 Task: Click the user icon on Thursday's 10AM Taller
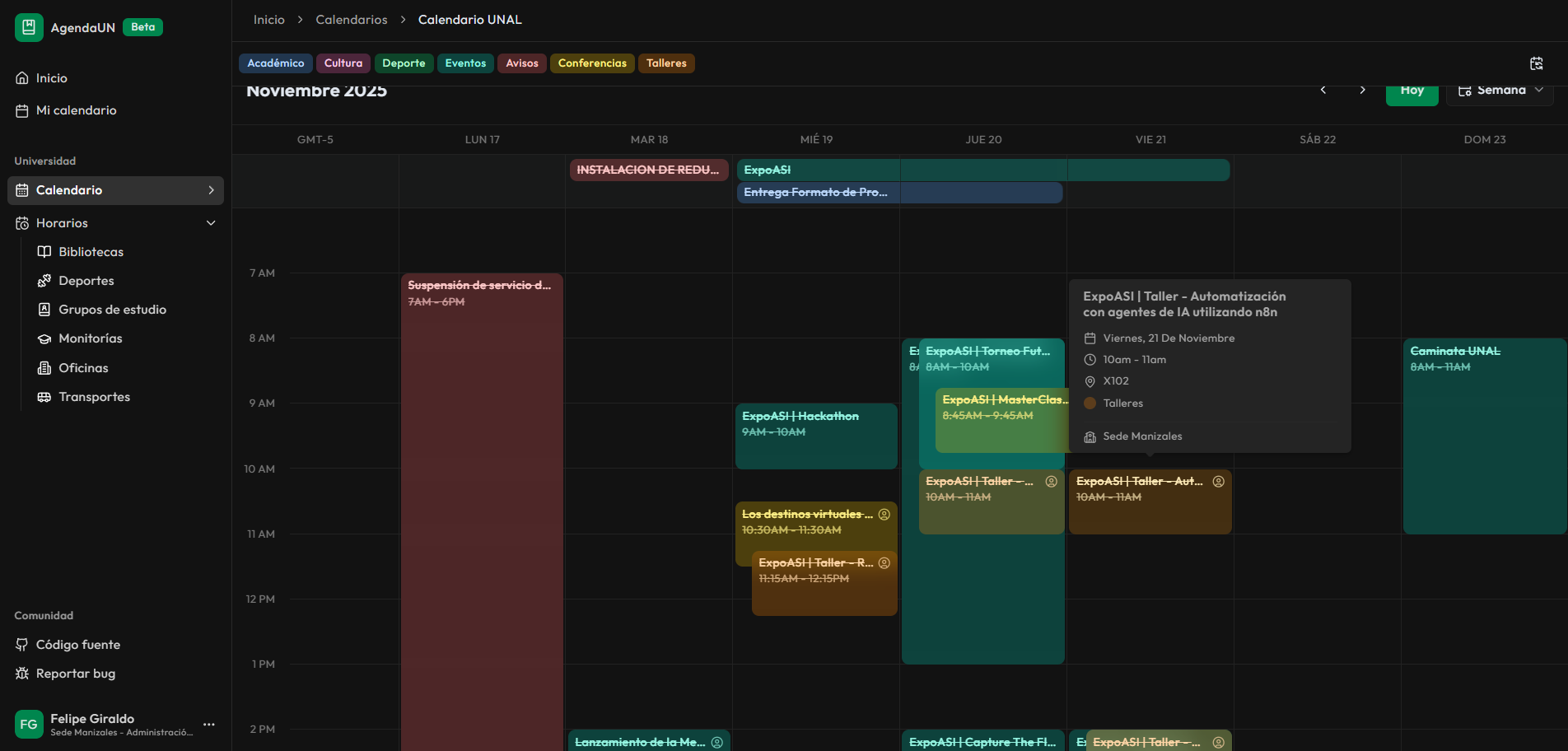[1052, 482]
